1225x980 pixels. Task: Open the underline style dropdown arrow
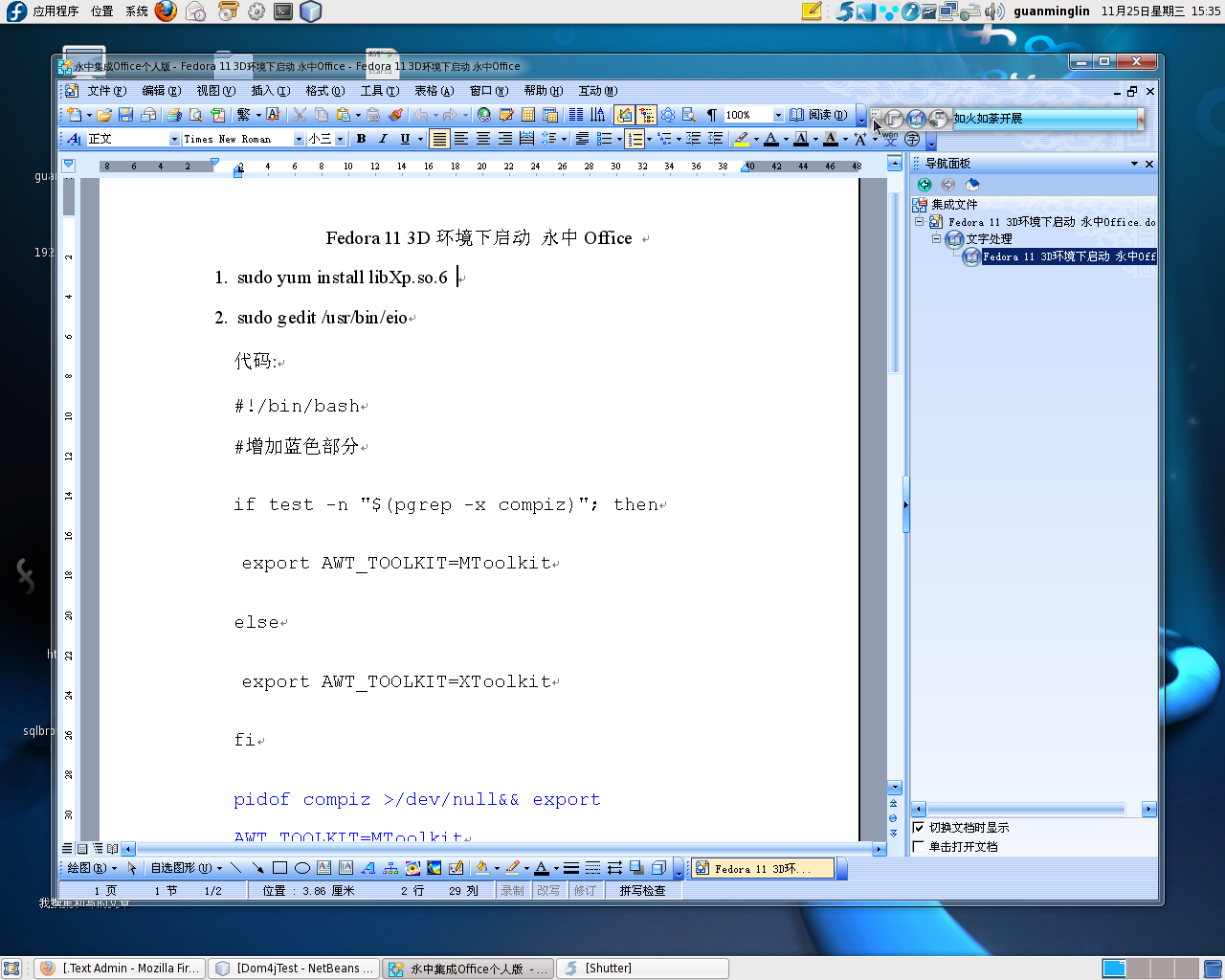coord(420,140)
